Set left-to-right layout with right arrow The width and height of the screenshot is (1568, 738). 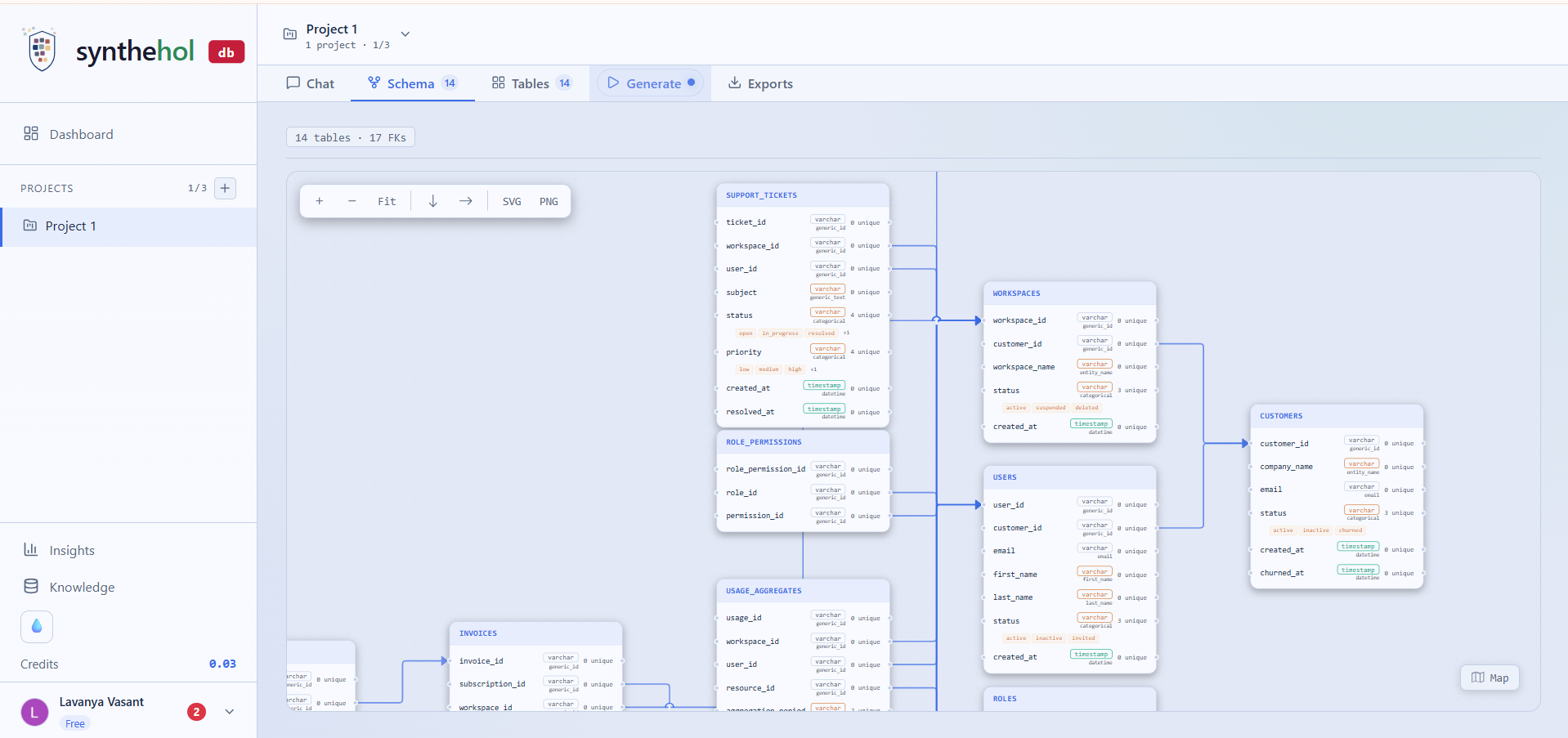click(466, 201)
